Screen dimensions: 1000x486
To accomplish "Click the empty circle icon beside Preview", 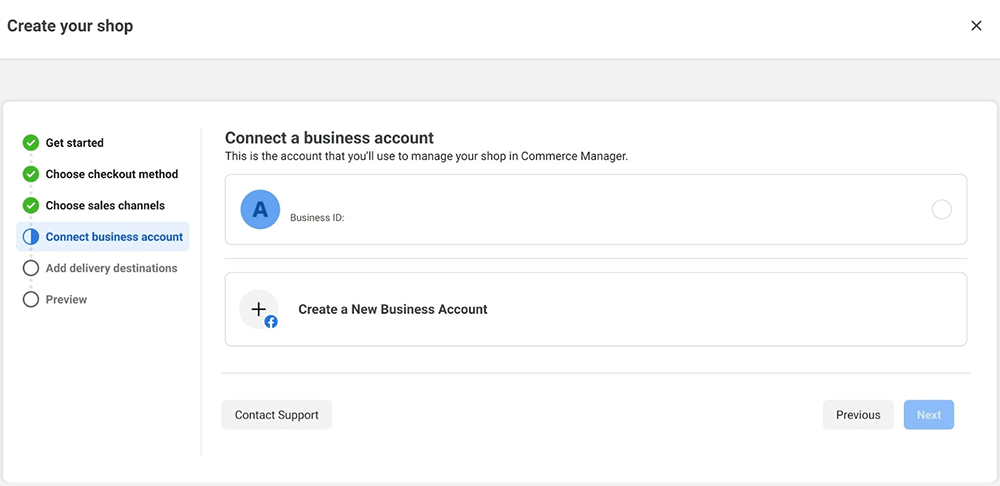I will pos(31,299).
